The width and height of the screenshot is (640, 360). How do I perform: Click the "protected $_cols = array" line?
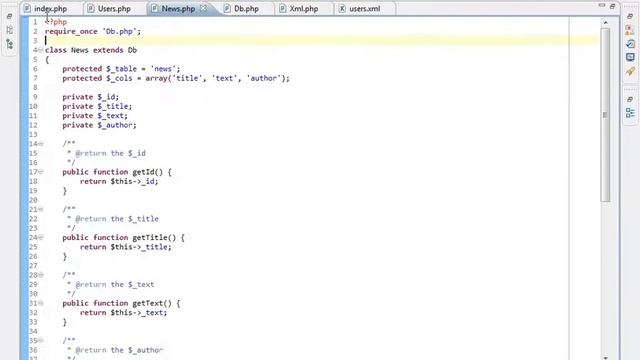176,78
